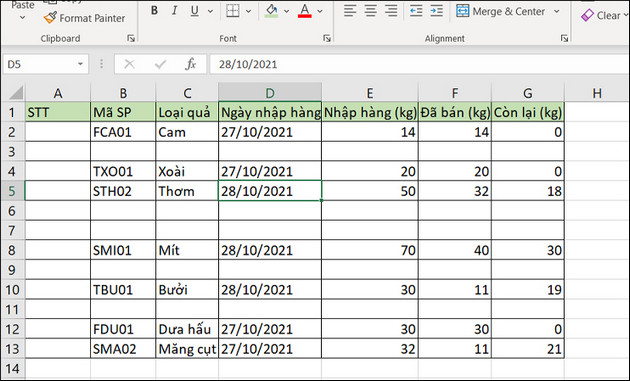Cancel formula bar entry (X)
Viewport: 630px width, 381px height.
[129, 64]
